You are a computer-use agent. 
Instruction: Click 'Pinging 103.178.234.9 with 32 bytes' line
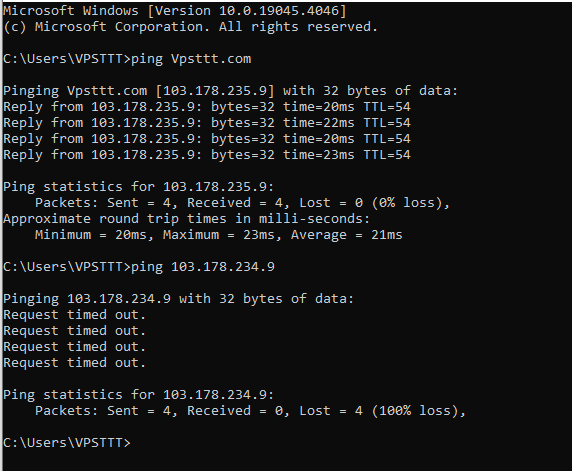[178, 299]
